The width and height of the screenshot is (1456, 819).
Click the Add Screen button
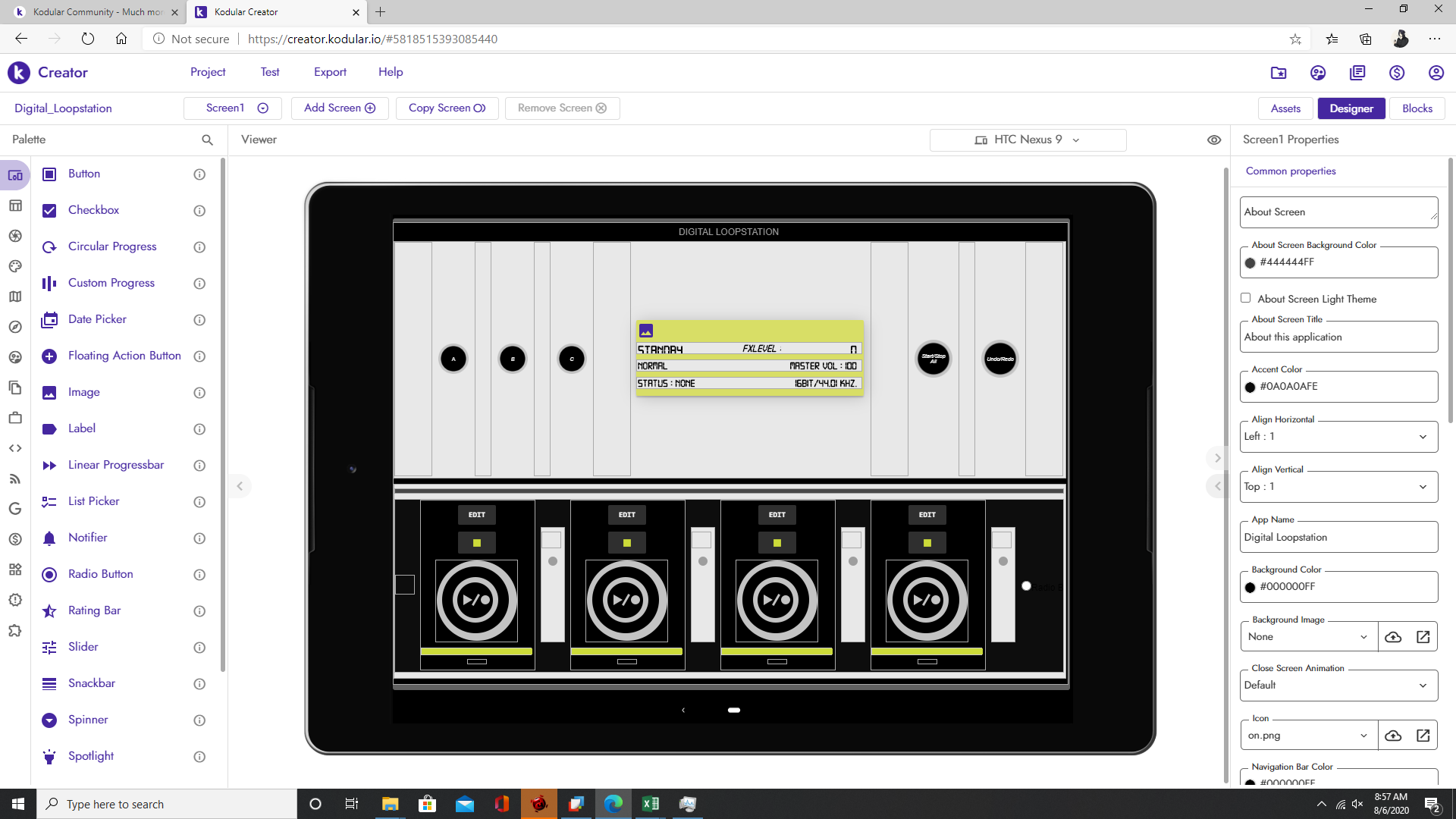[340, 108]
